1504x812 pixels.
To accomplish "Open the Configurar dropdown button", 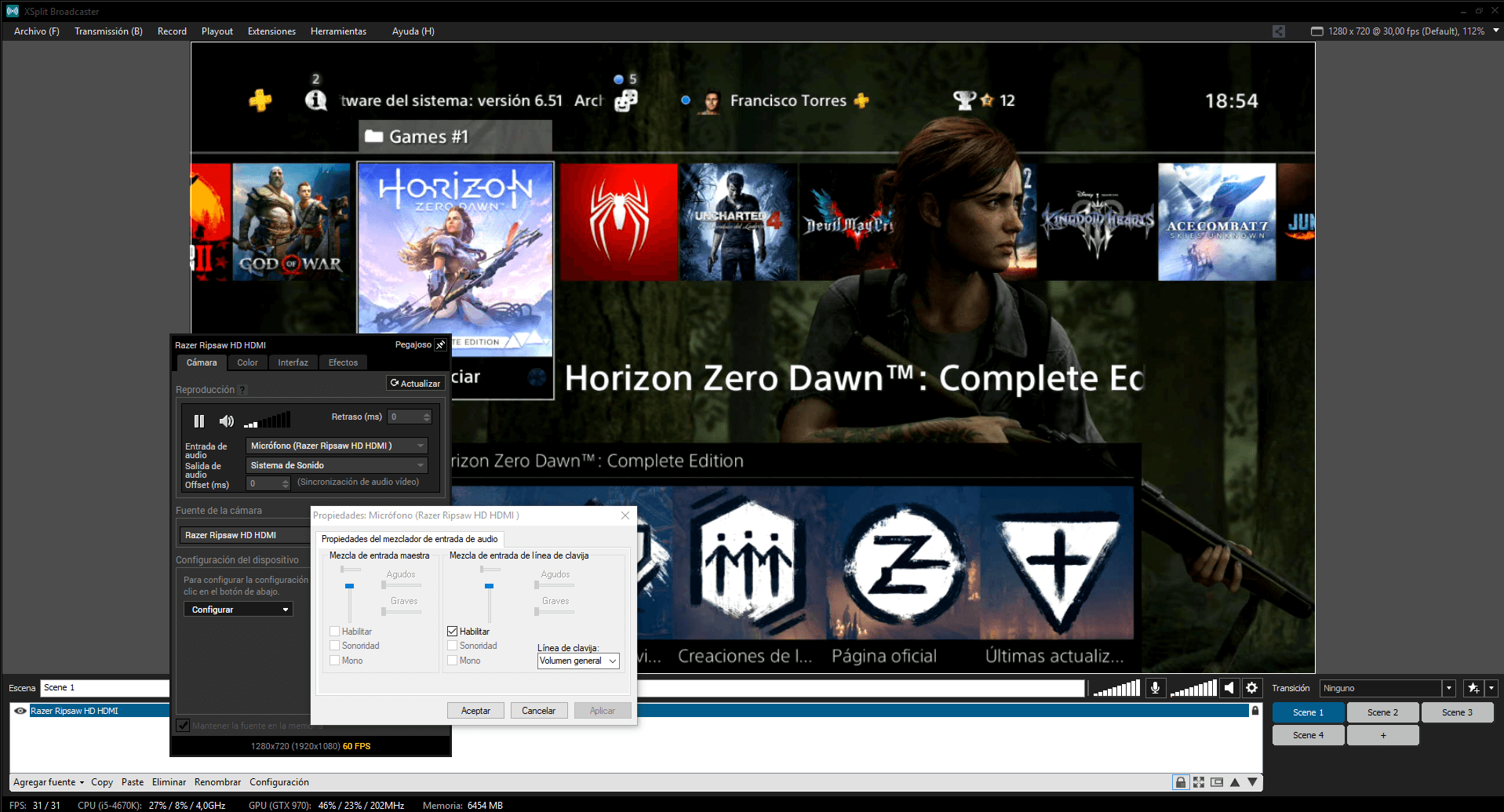I will pyautogui.click(x=239, y=610).
